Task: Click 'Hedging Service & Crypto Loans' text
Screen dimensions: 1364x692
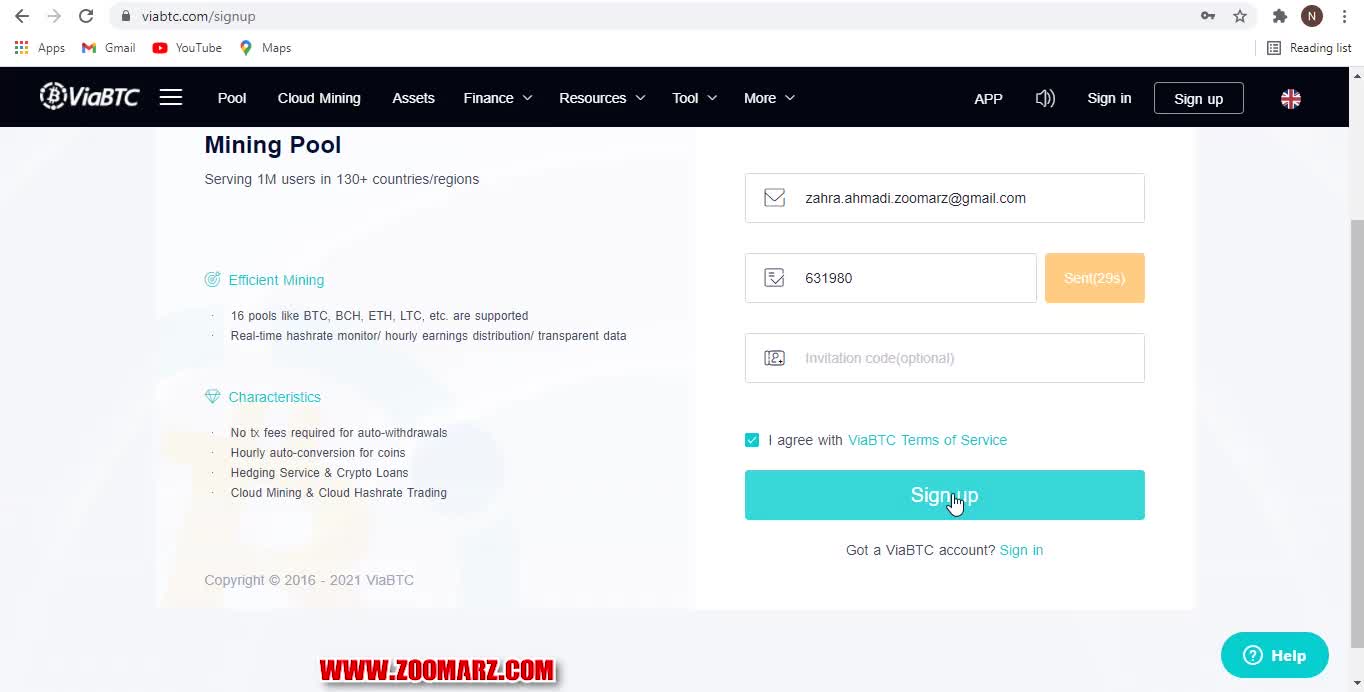Action: pos(319,473)
